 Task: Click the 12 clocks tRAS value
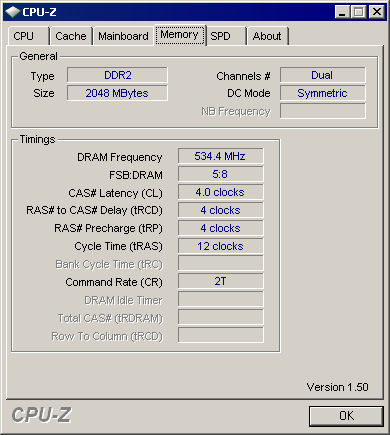pyautogui.click(x=220, y=246)
